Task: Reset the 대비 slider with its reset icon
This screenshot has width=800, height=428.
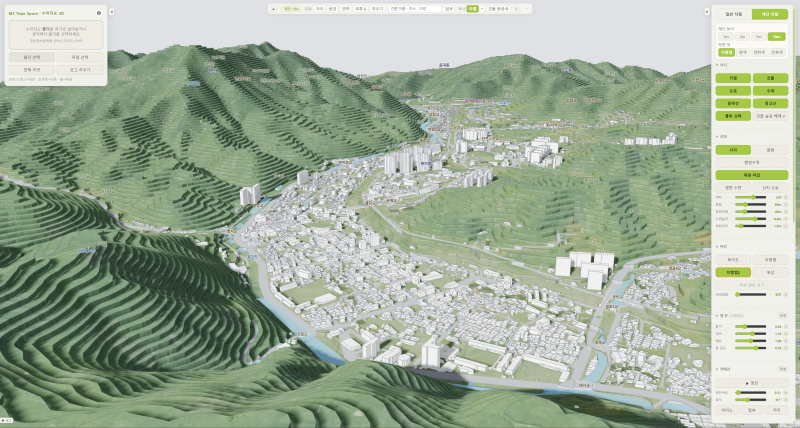Action: [x=786, y=334]
